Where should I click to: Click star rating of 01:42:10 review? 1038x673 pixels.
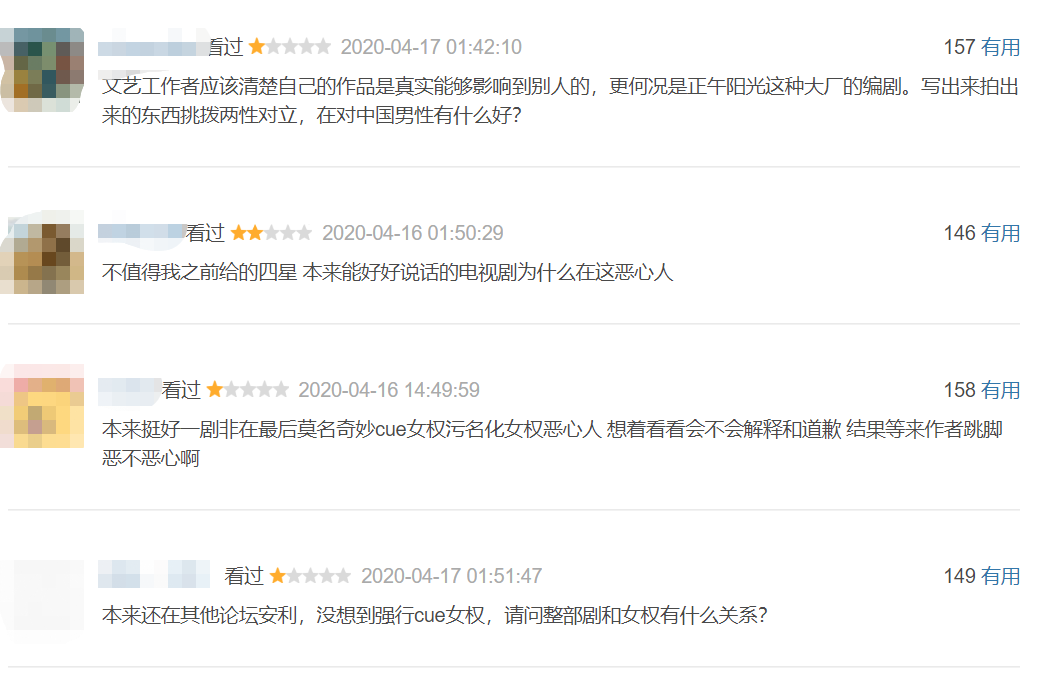pos(290,47)
